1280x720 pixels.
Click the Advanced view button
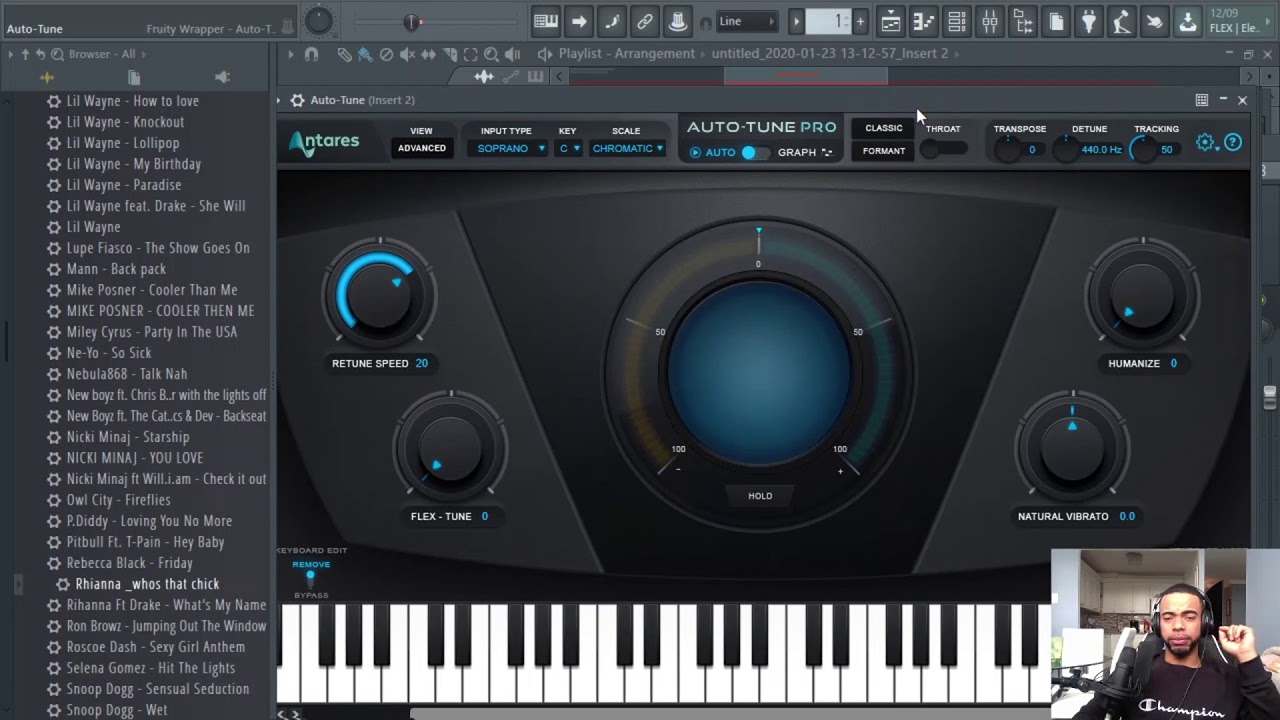(422, 148)
